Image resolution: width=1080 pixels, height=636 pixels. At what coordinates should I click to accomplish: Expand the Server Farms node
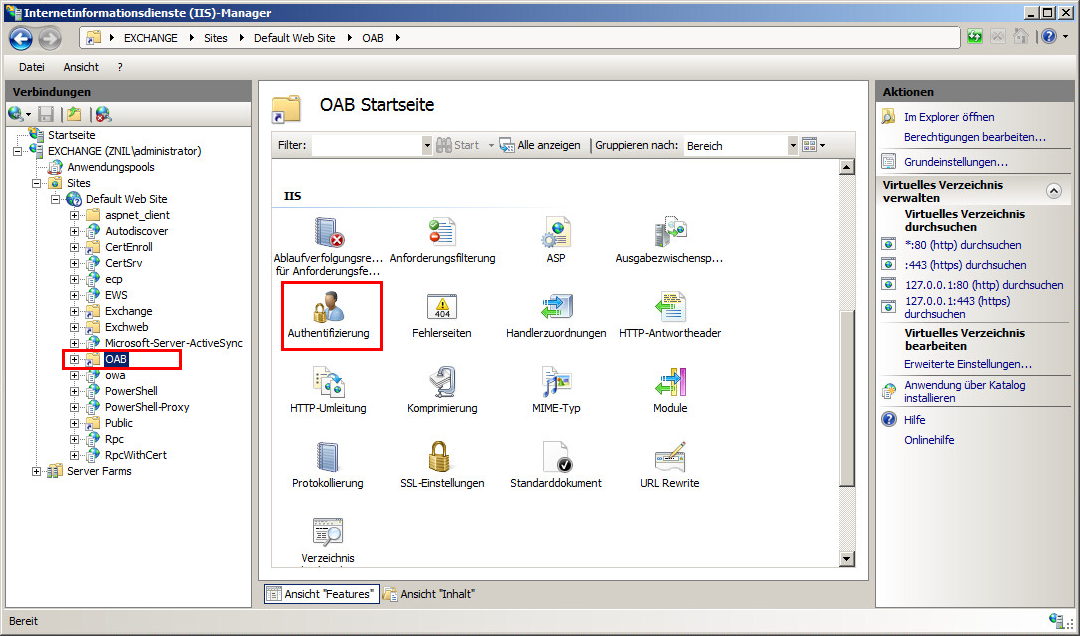point(37,471)
